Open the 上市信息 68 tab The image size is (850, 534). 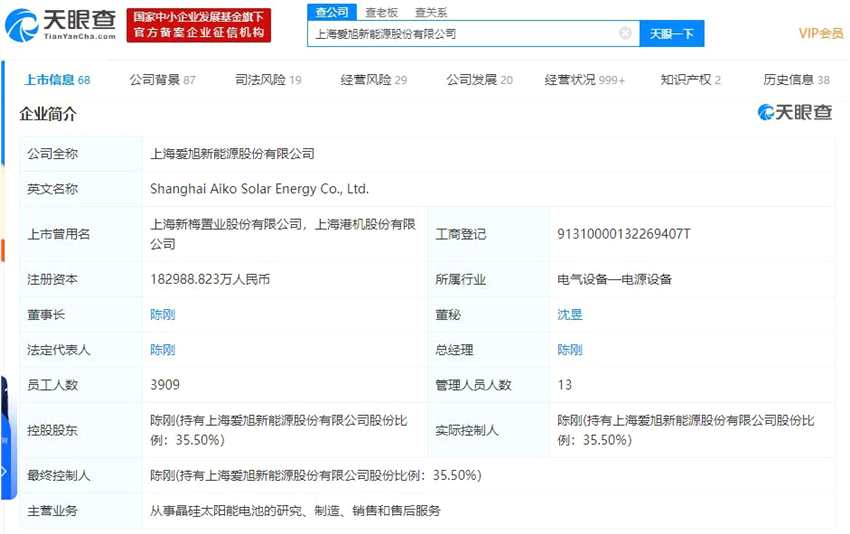[57, 80]
